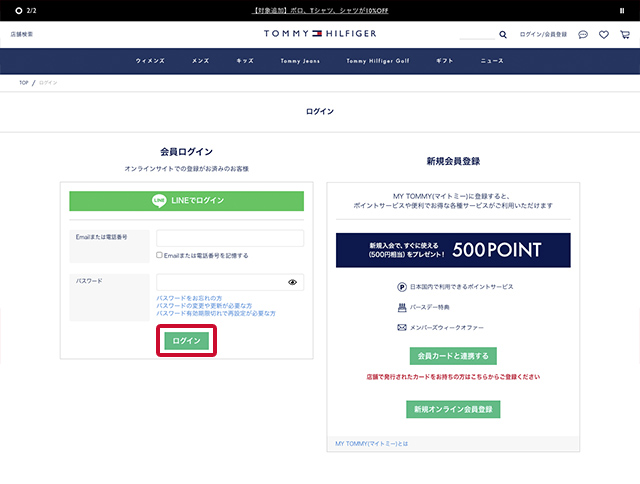640x484 pixels.
Task: Click 会員カードと連携する button
Action: click(x=453, y=356)
